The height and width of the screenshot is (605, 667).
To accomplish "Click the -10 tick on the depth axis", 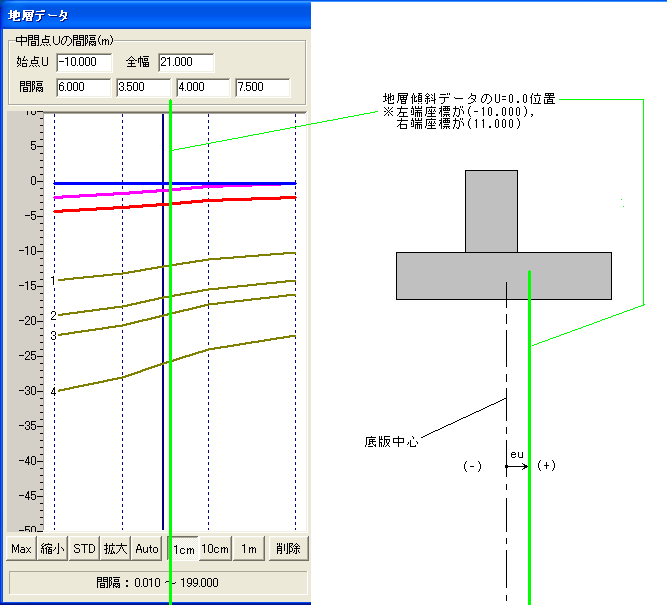I will (x=31, y=251).
